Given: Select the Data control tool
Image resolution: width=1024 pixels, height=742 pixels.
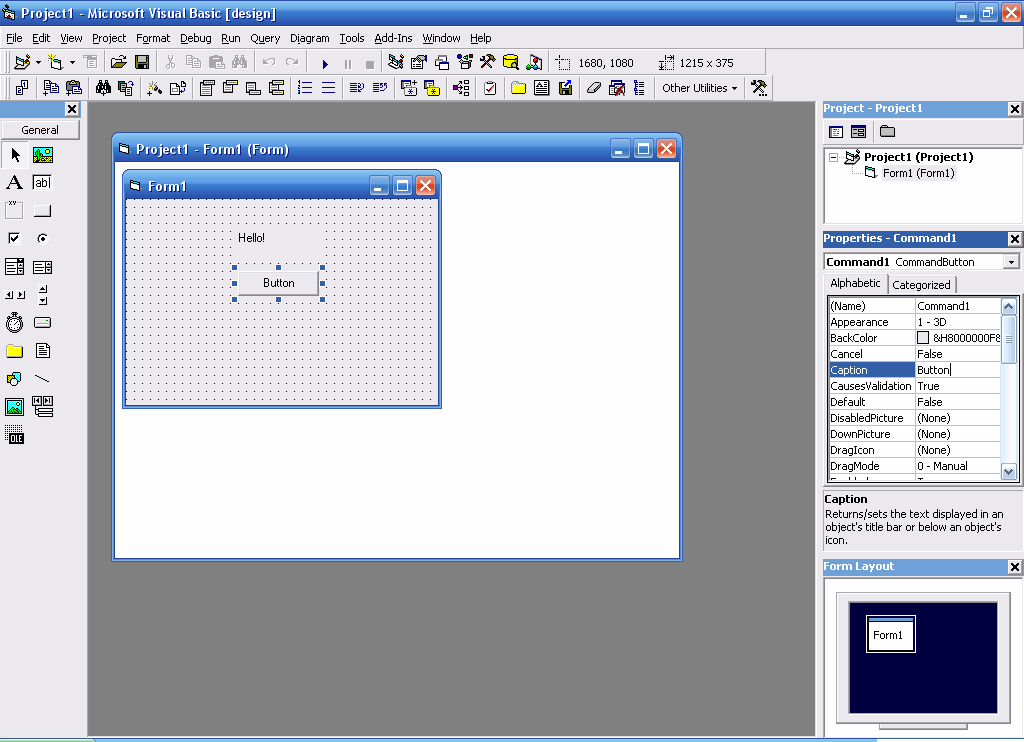Looking at the screenshot, I should tap(42, 407).
